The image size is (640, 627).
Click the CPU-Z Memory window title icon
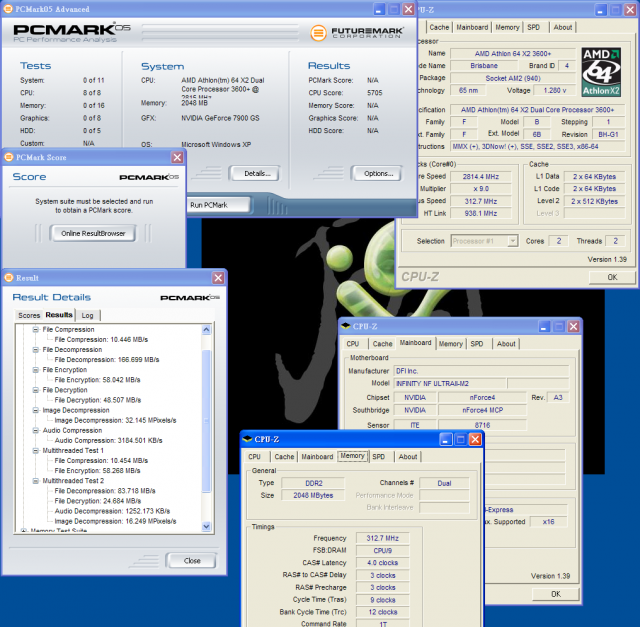247,439
